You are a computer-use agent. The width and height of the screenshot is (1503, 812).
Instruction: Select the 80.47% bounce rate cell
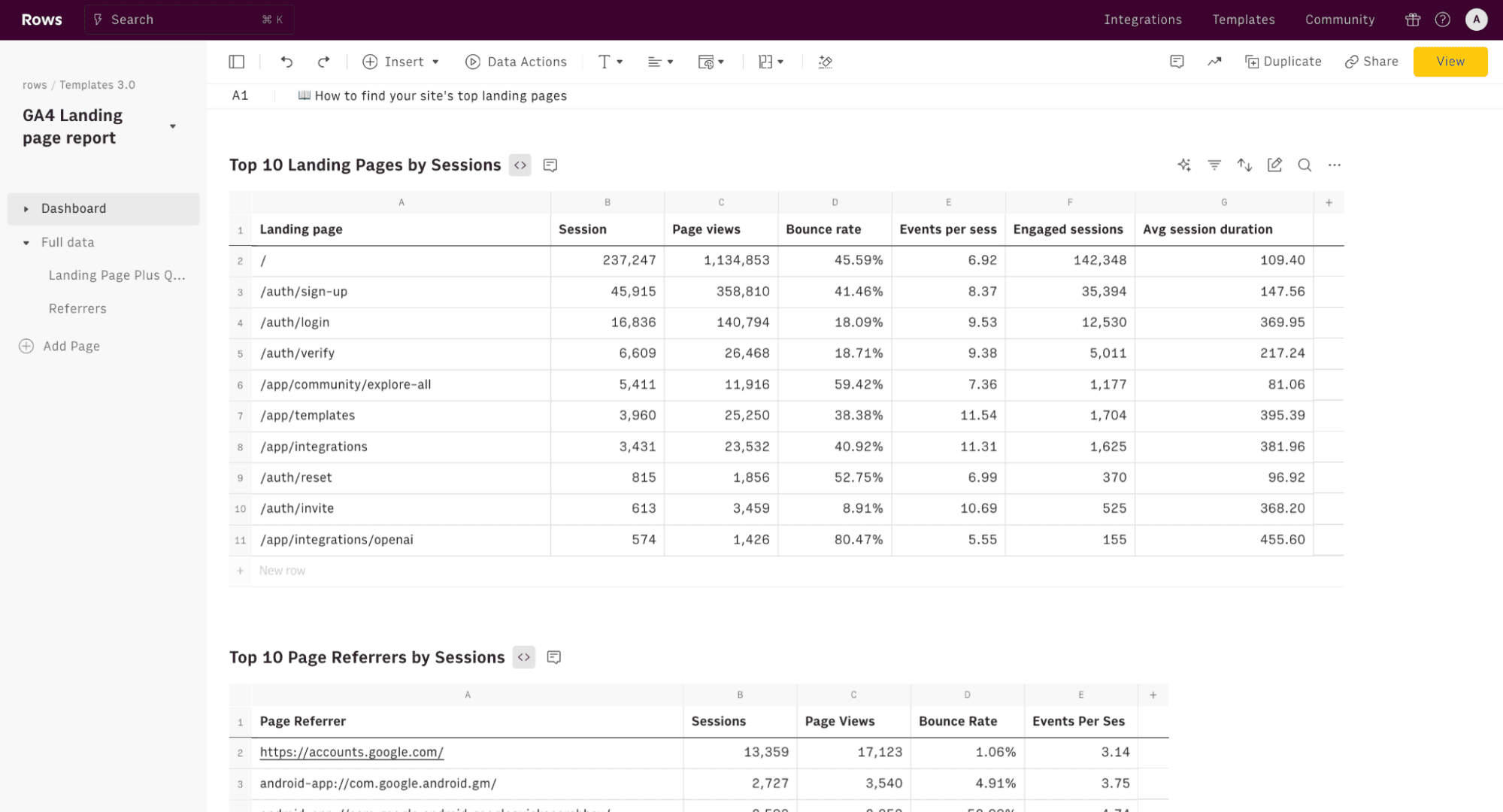(835, 539)
